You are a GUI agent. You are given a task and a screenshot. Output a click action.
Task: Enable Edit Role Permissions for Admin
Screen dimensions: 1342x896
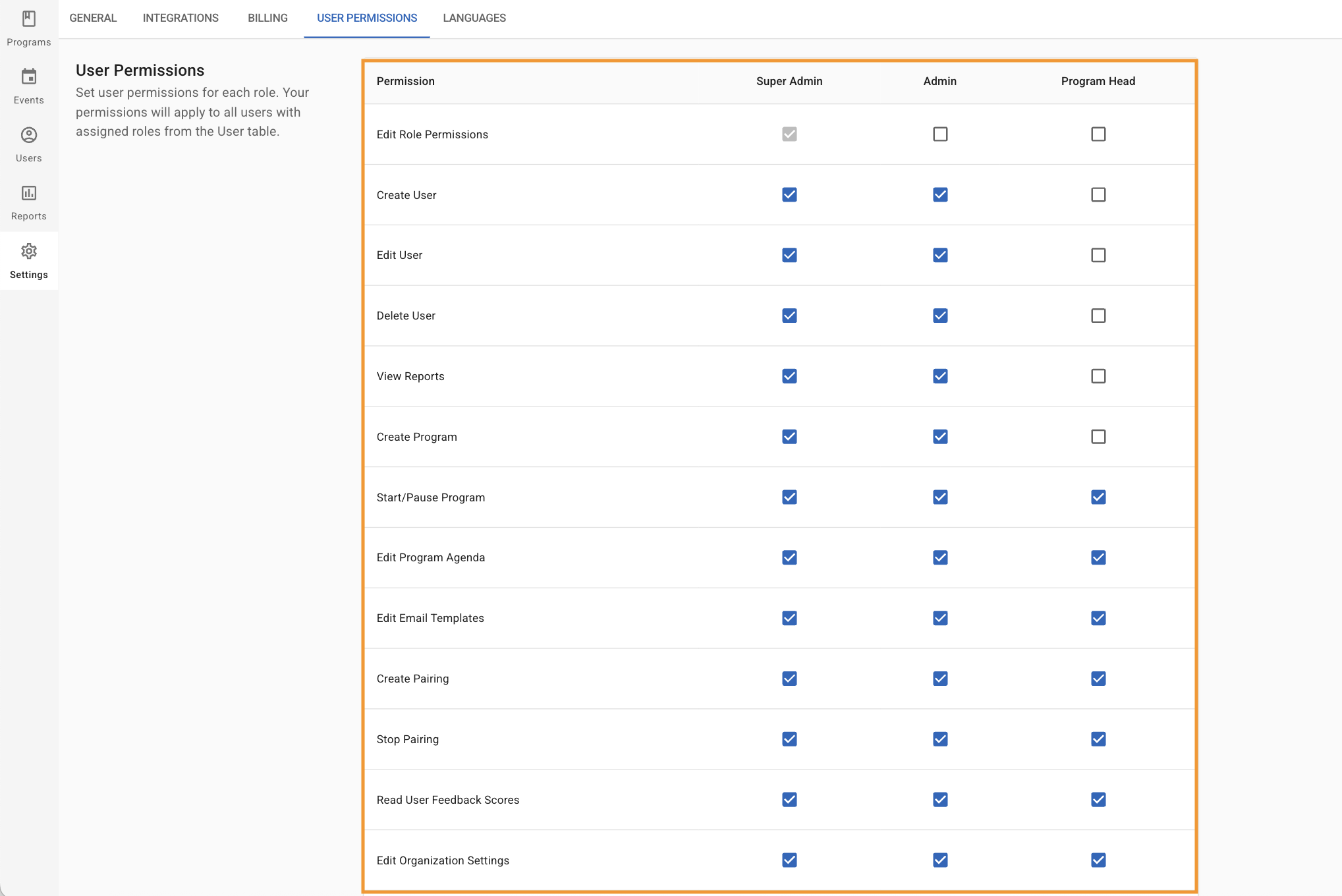click(x=940, y=134)
